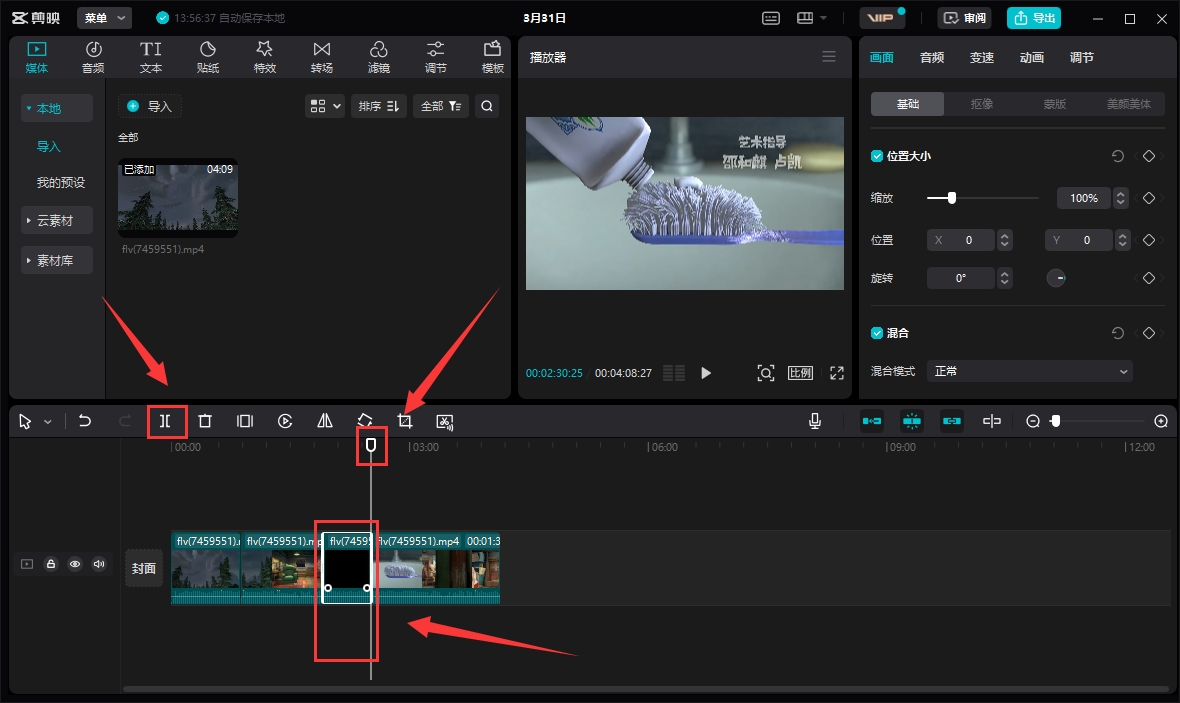Click the split clip tool
This screenshot has width=1180, height=703.
pos(165,421)
